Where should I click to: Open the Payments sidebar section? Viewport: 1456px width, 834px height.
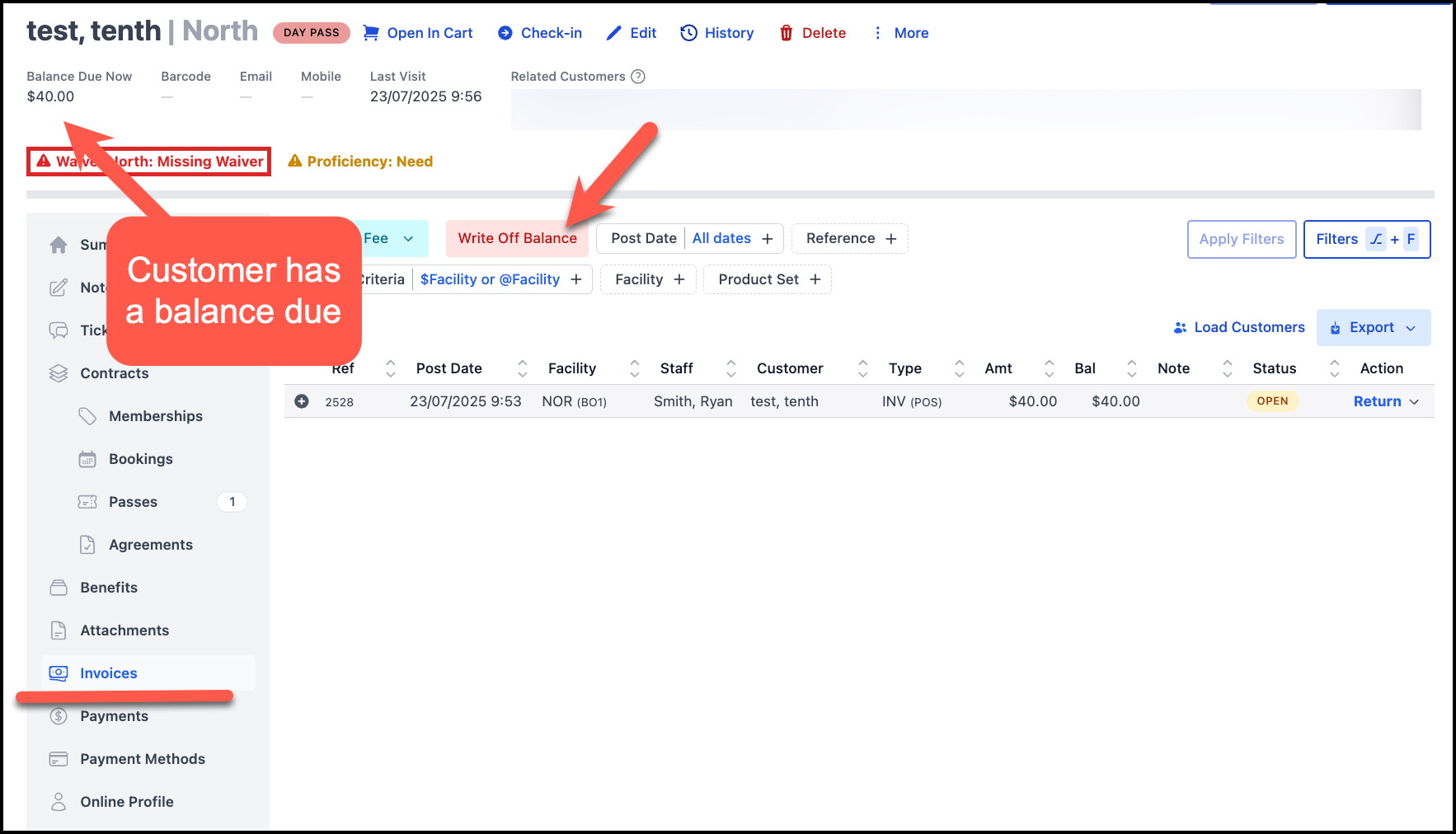114,716
